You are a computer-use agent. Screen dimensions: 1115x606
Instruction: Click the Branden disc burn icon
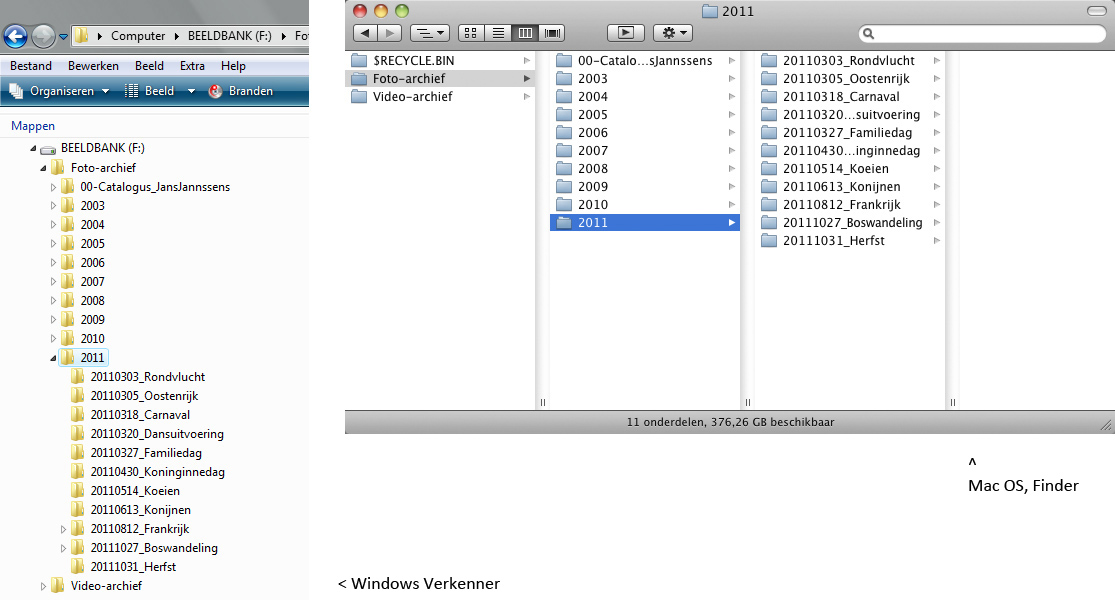click(x=215, y=91)
